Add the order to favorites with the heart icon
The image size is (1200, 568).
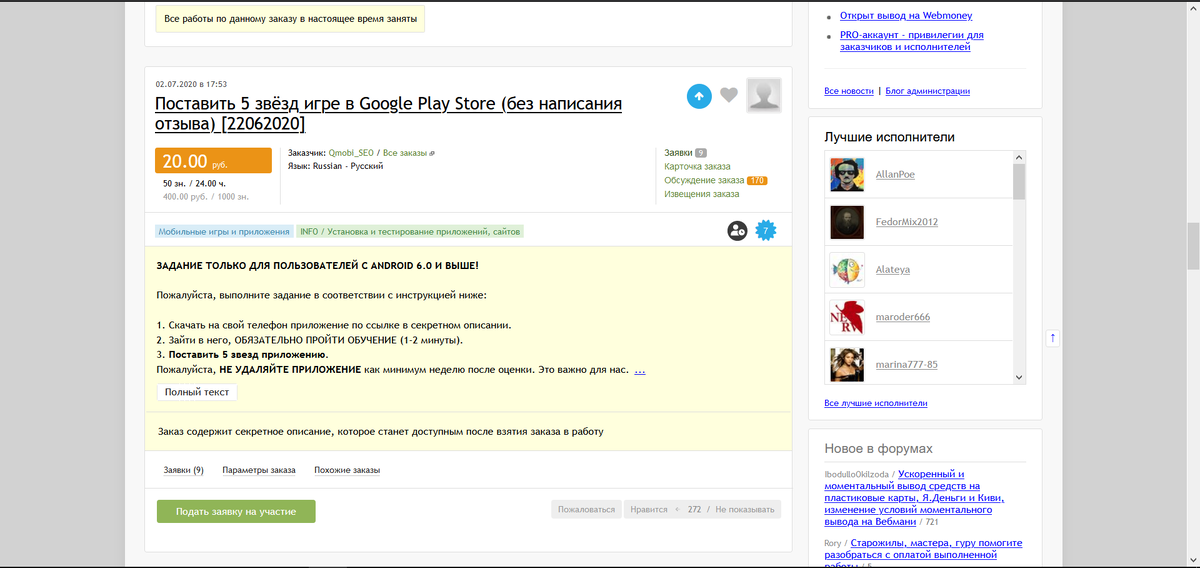[x=729, y=95]
